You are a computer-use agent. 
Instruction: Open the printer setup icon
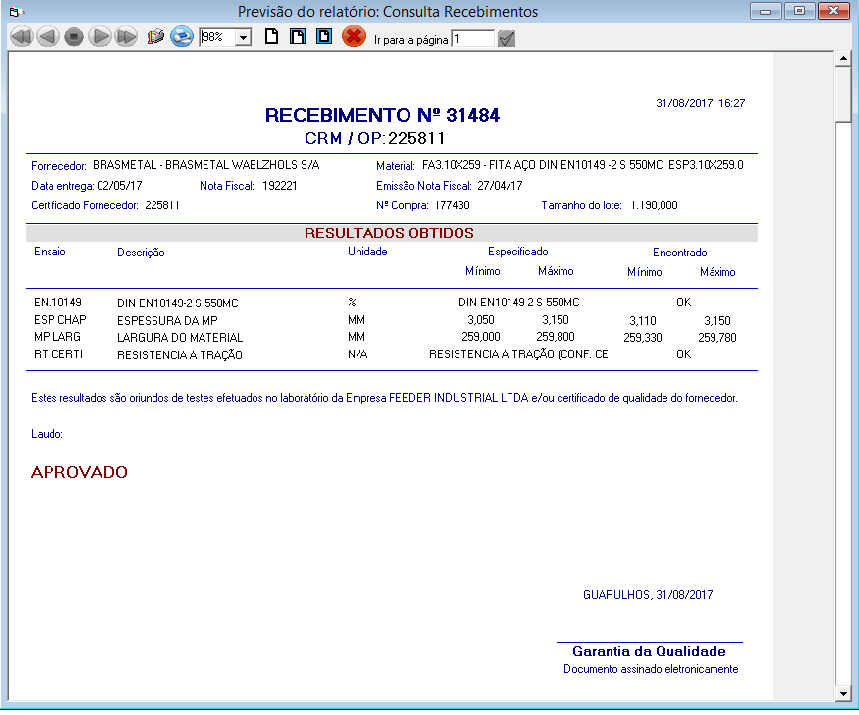156,37
